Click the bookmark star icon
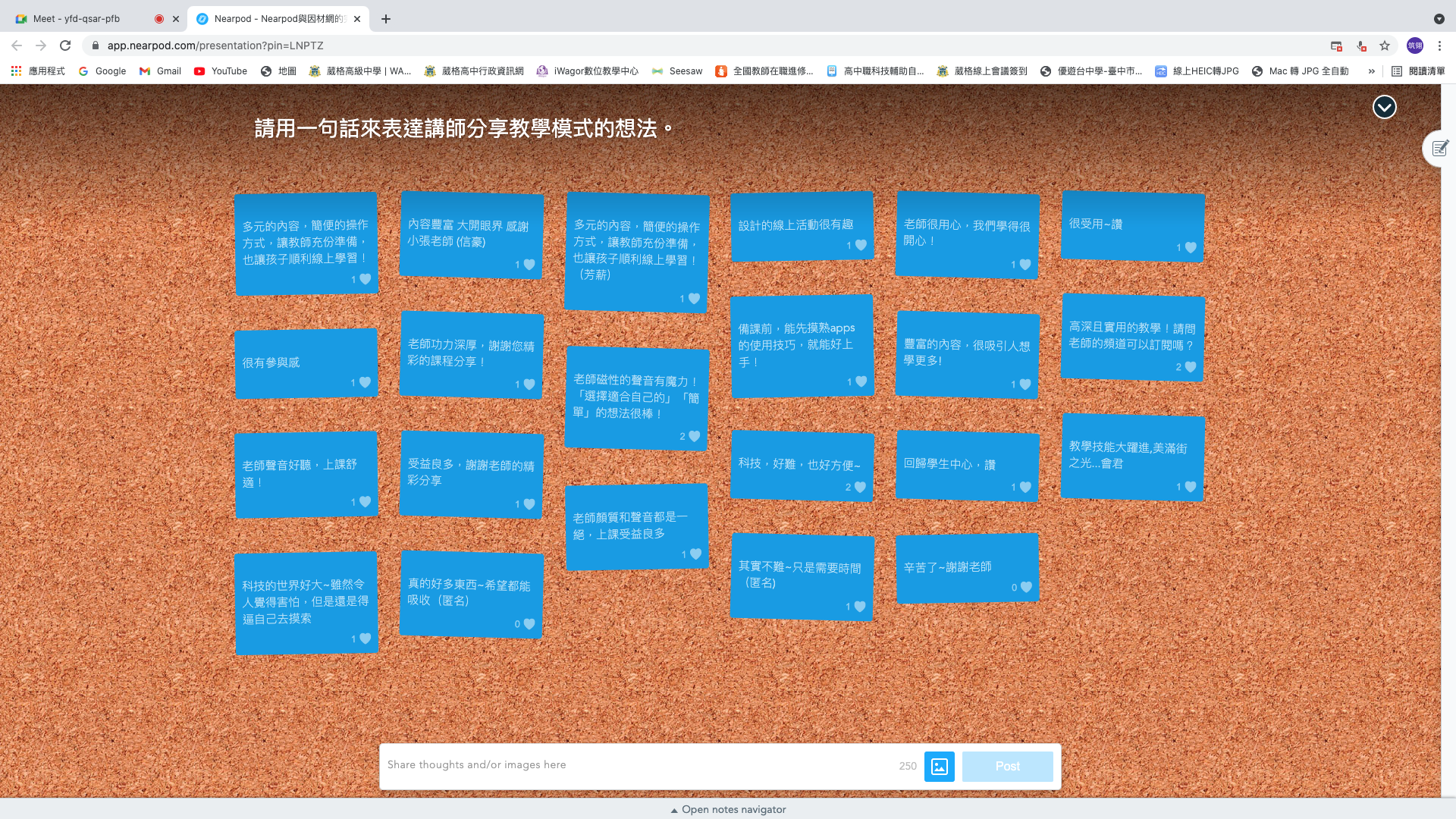 click(1385, 45)
